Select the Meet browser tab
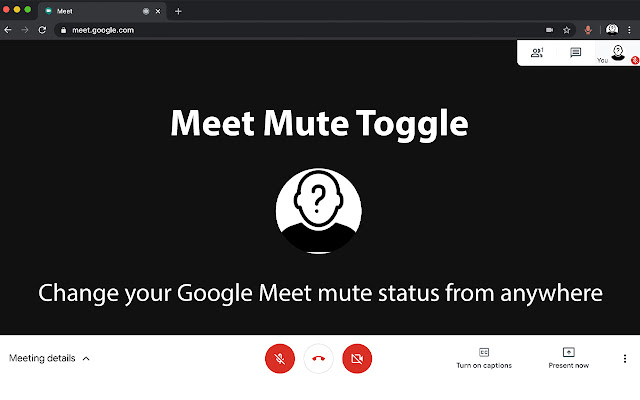Screen dimensions: 640x400 (x=102, y=11)
